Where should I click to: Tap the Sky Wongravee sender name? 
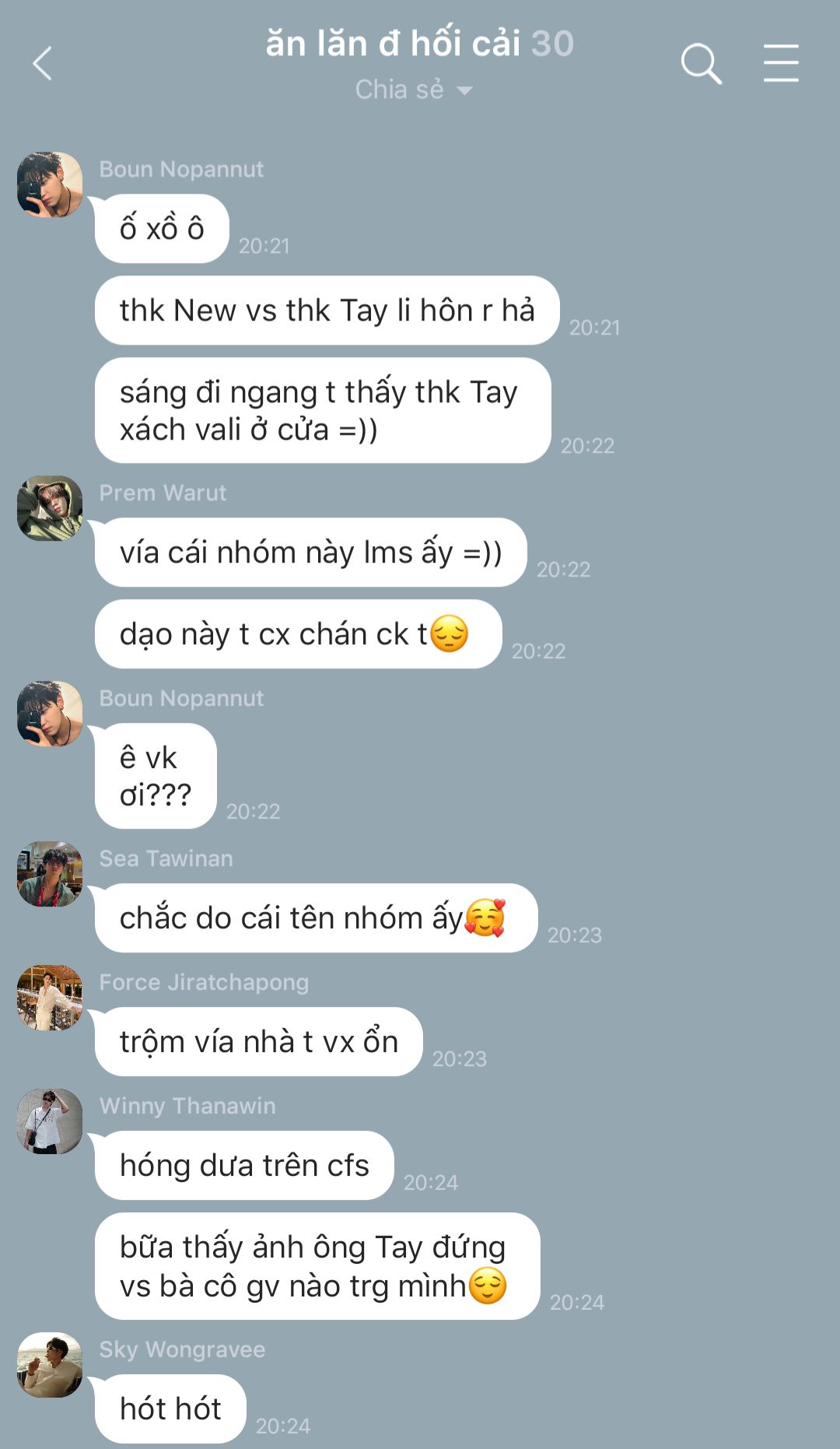[182, 1349]
